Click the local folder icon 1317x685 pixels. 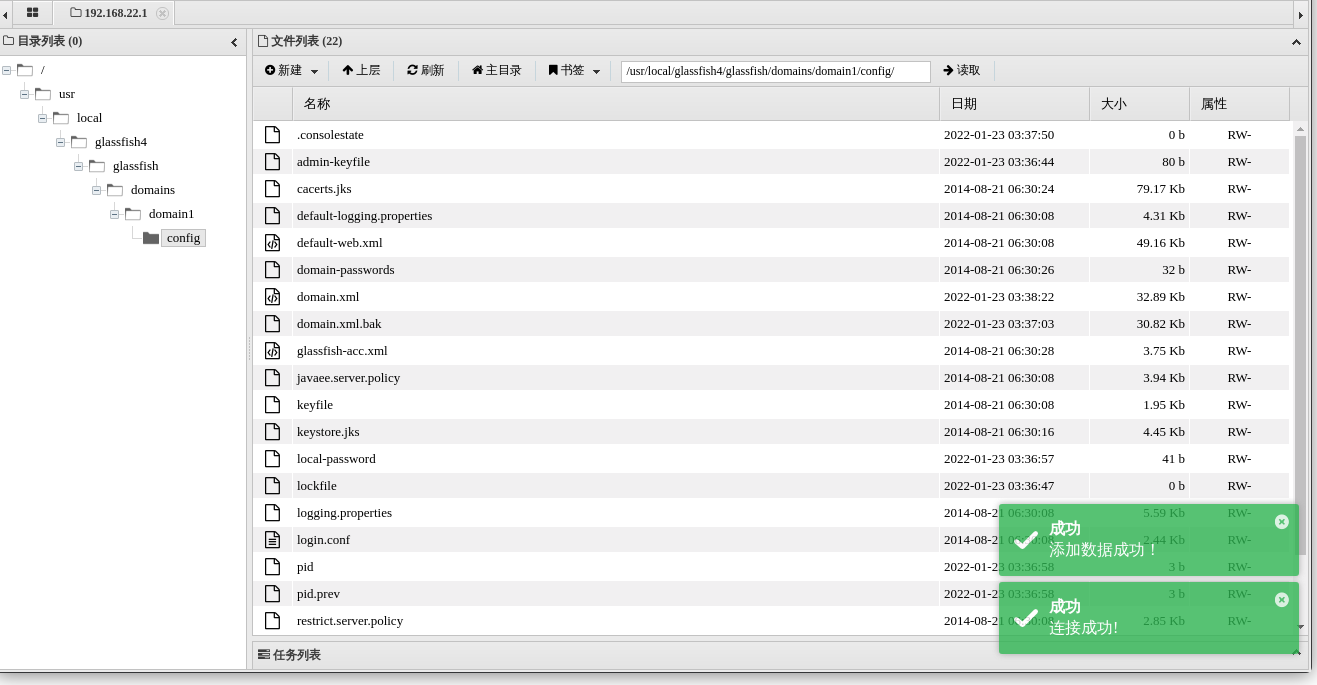pos(61,118)
